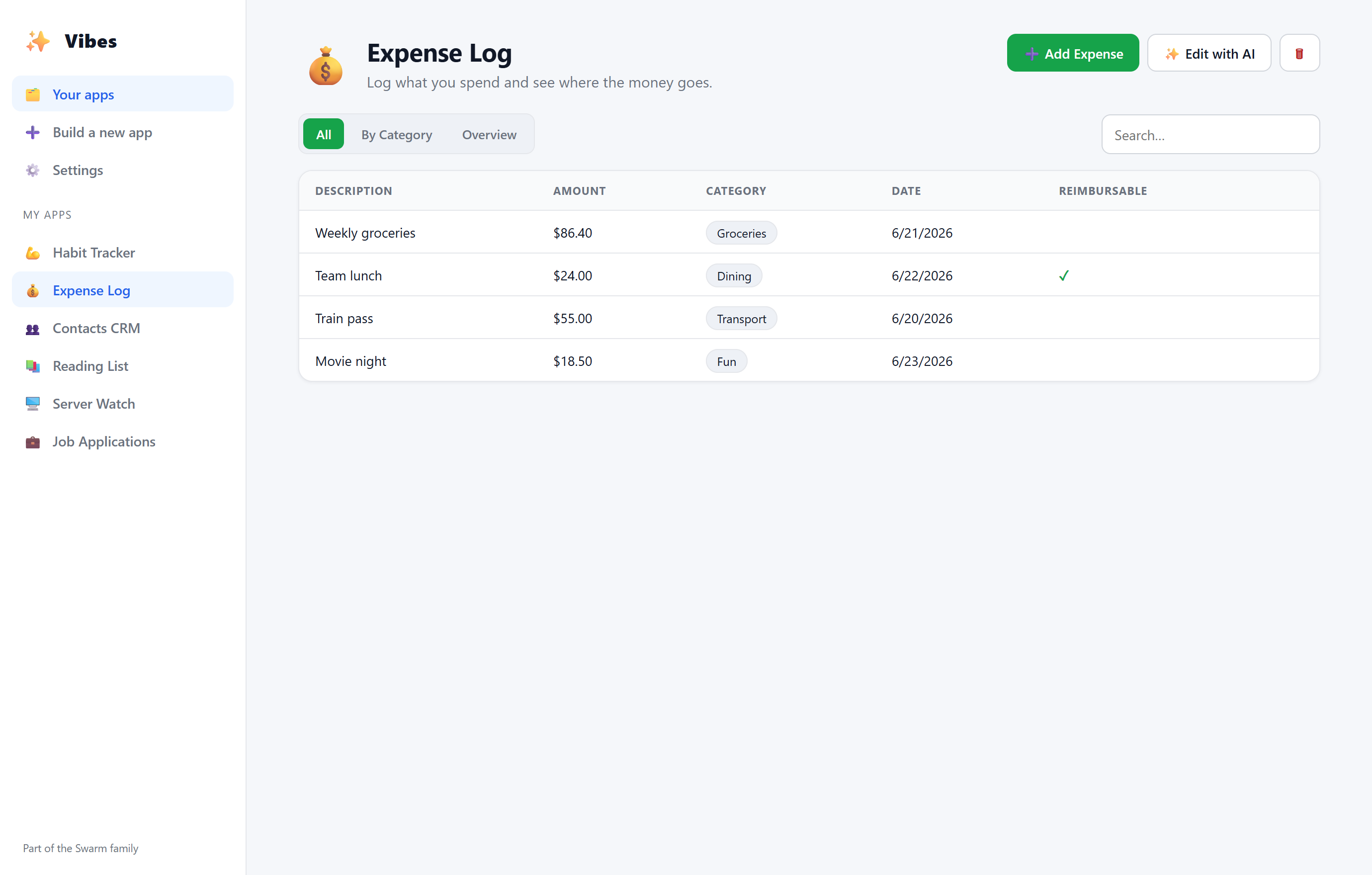The height and width of the screenshot is (875, 1372).
Task: Click the Reimbursable column header
Action: click(x=1103, y=191)
